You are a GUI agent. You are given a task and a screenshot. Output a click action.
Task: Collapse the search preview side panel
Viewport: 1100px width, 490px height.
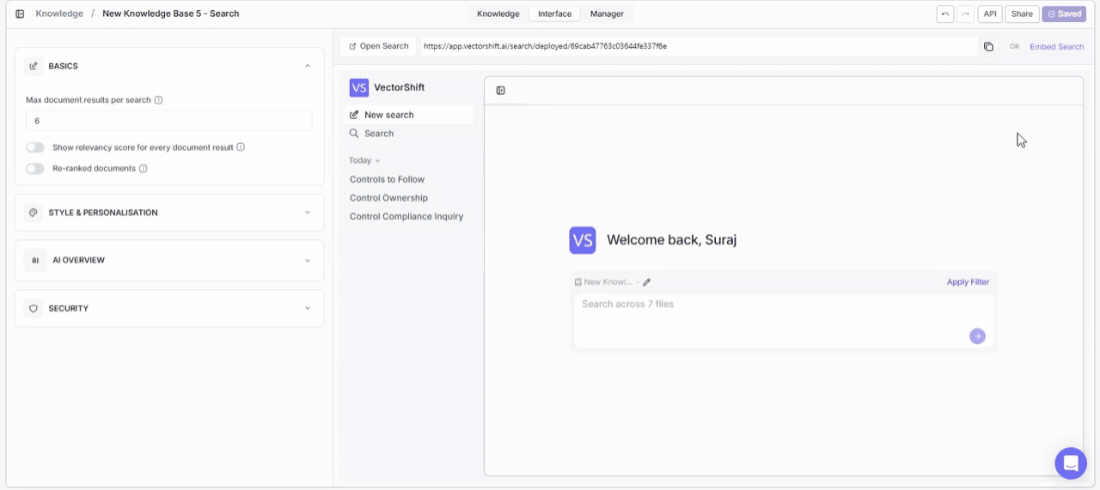(x=501, y=90)
